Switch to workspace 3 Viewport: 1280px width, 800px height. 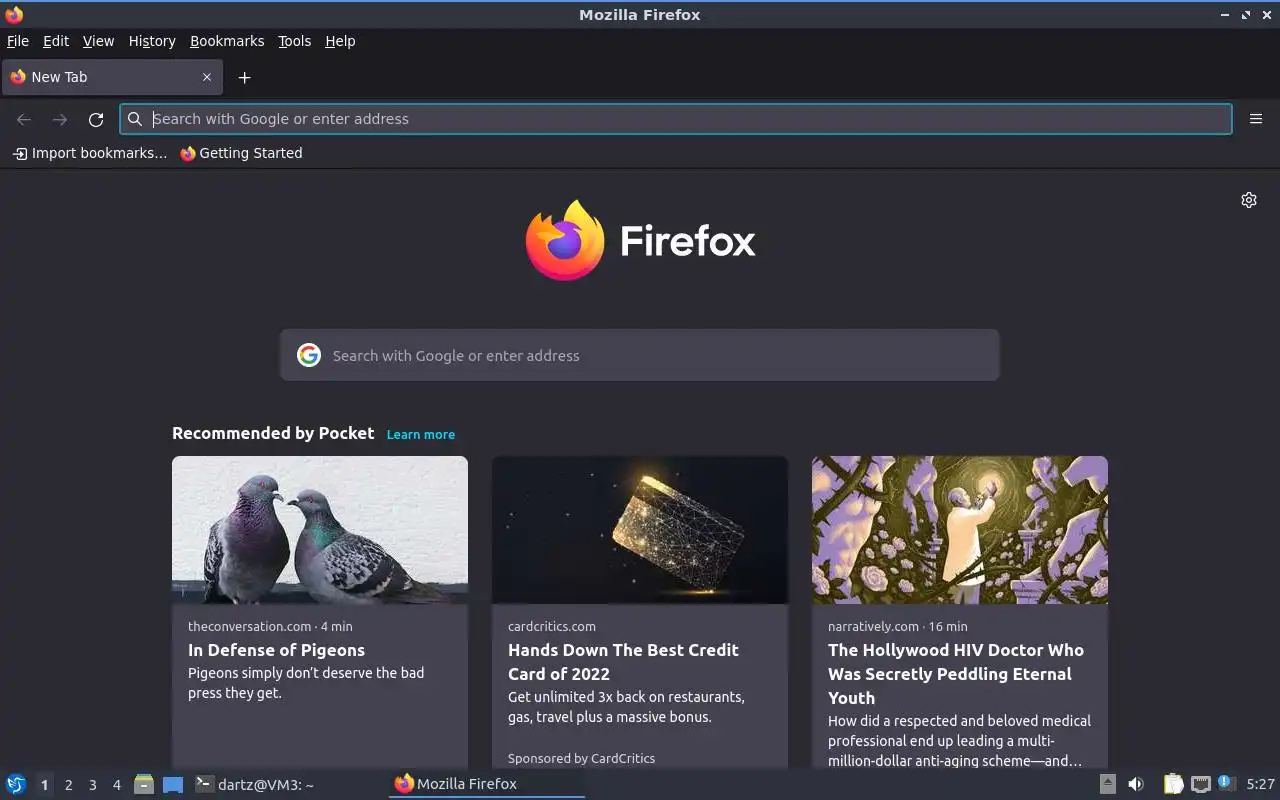click(x=92, y=785)
